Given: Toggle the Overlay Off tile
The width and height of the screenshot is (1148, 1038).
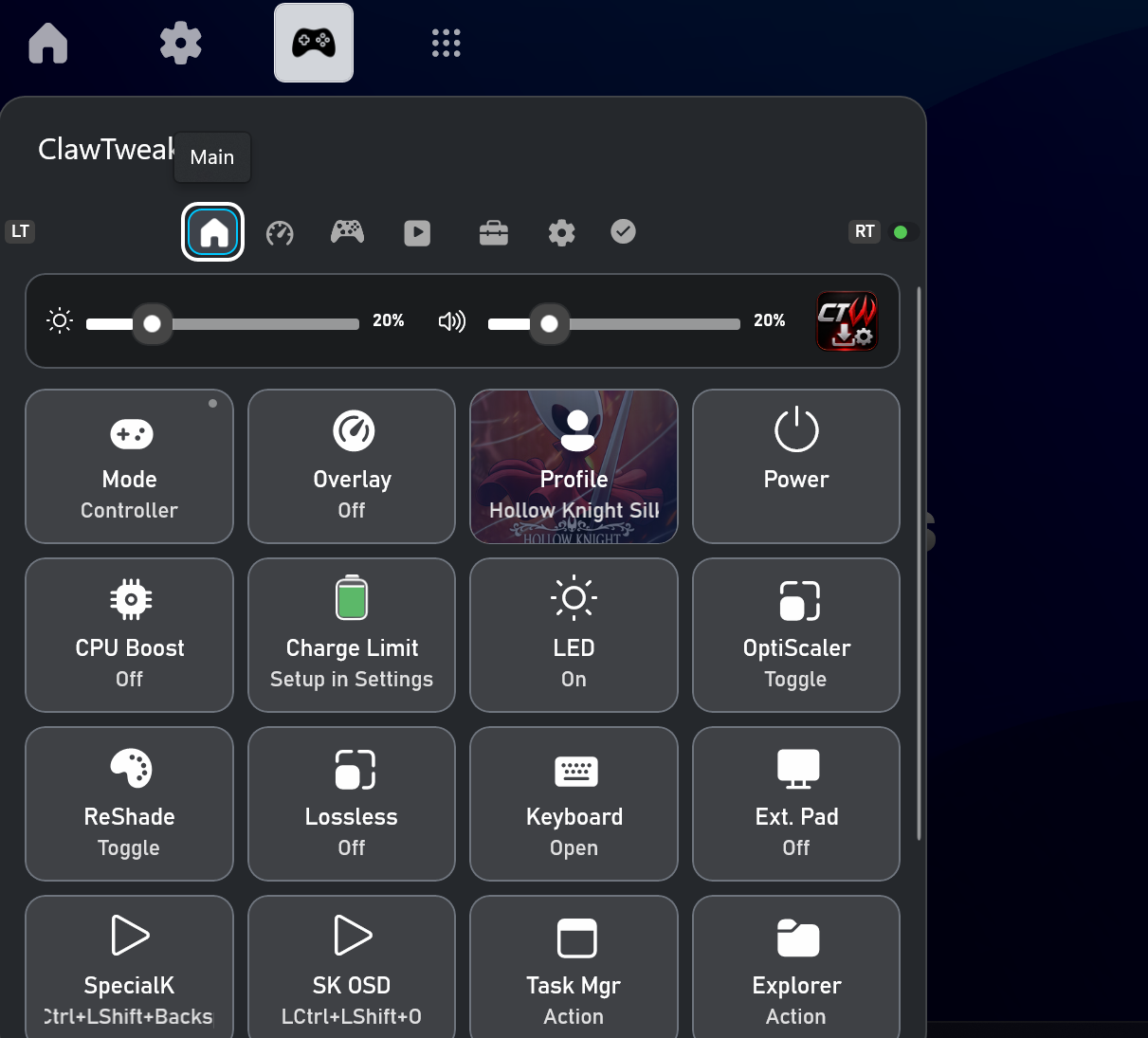Looking at the screenshot, I should pos(352,466).
